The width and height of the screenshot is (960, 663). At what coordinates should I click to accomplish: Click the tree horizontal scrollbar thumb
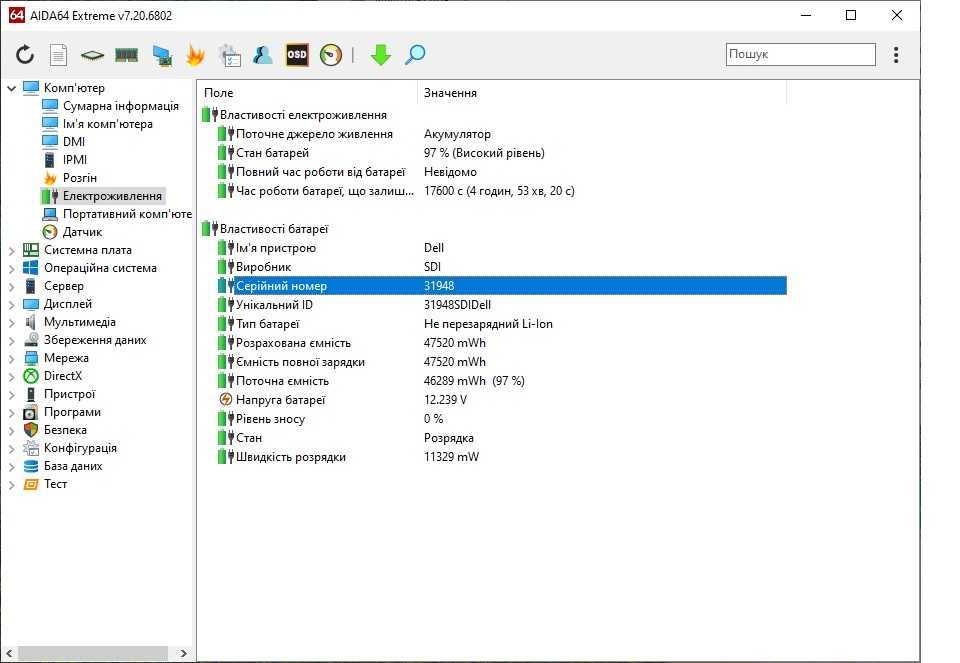92,653
